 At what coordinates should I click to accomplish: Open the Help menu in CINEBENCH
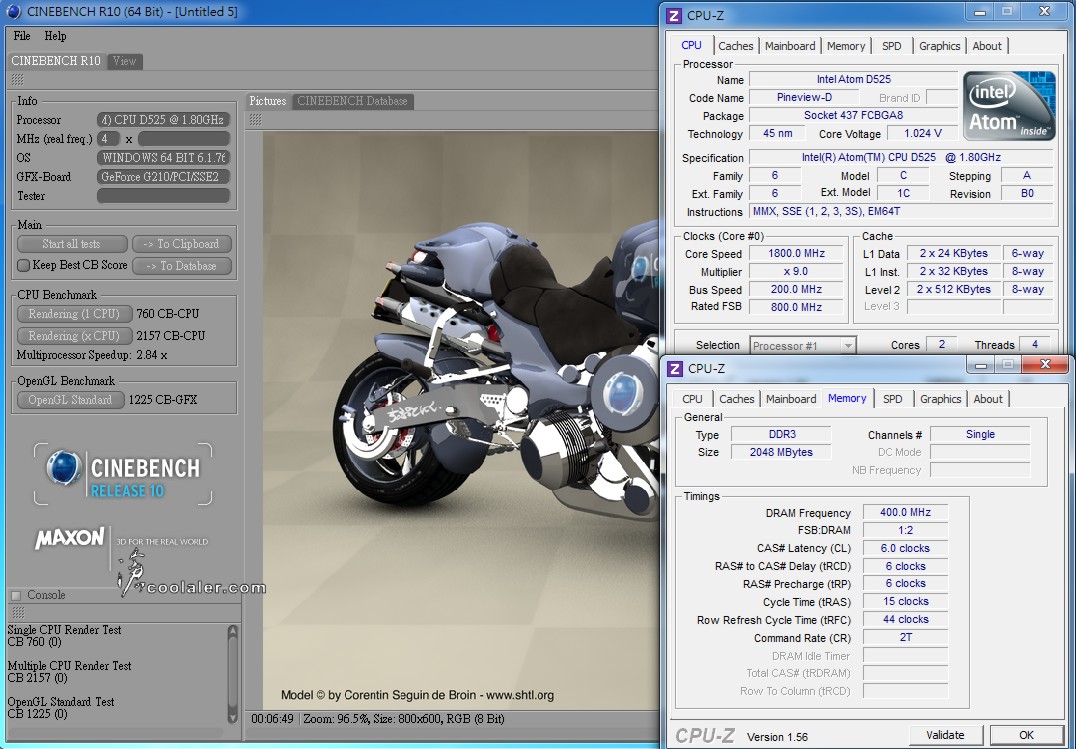click(55, 36)
